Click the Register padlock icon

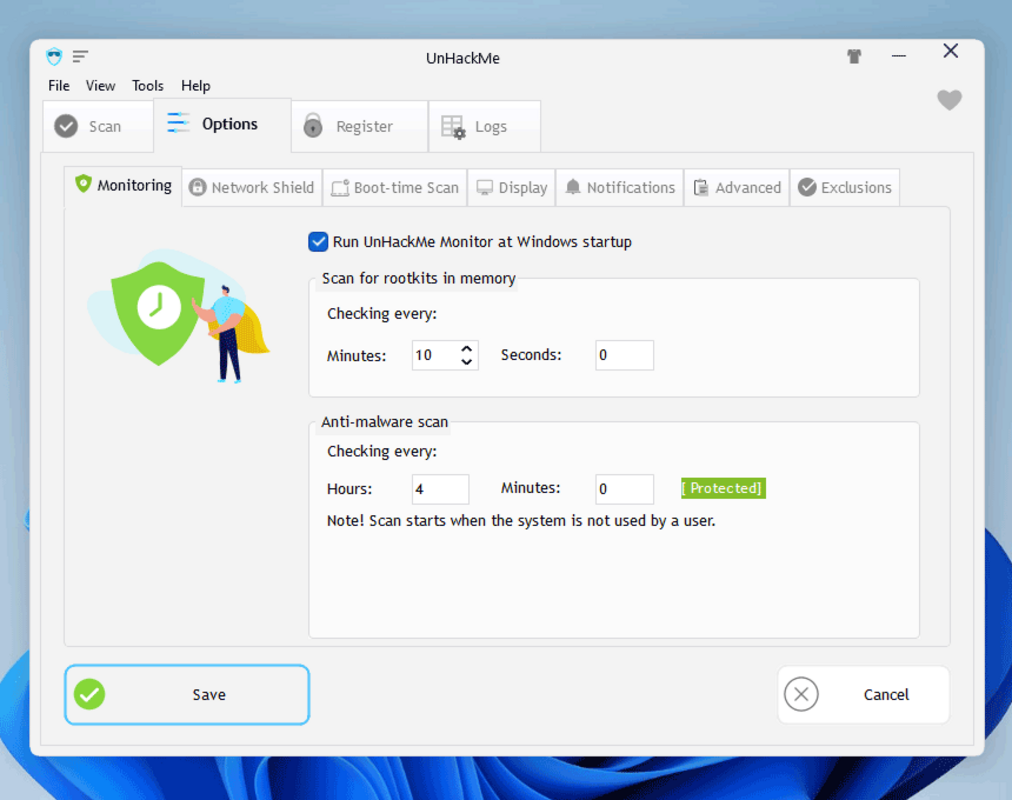[313, 125]
